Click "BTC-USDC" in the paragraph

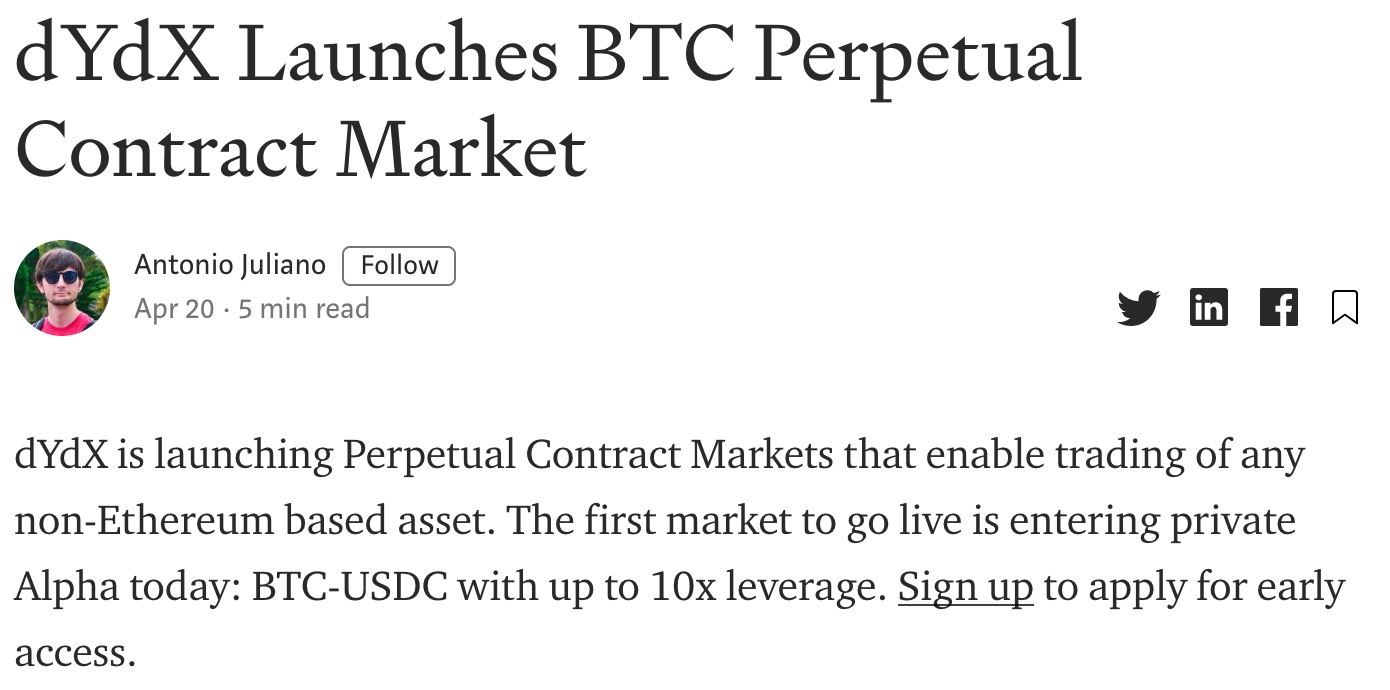tap(349, 587)
